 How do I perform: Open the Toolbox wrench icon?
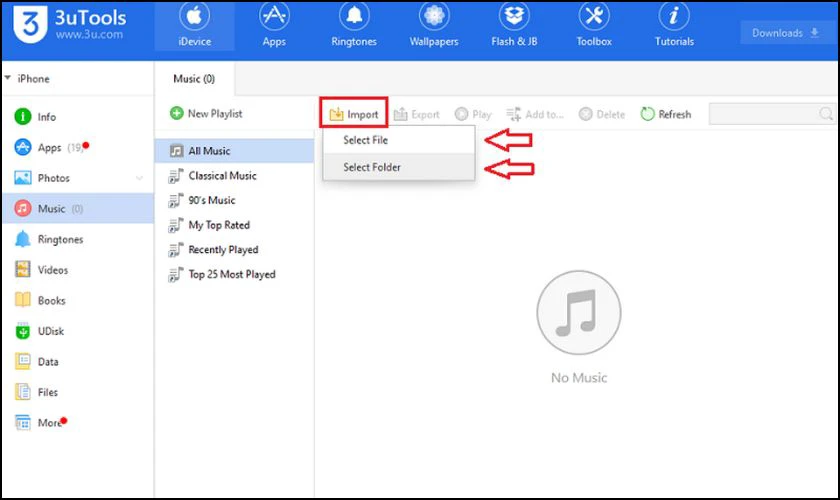[594, 17]
